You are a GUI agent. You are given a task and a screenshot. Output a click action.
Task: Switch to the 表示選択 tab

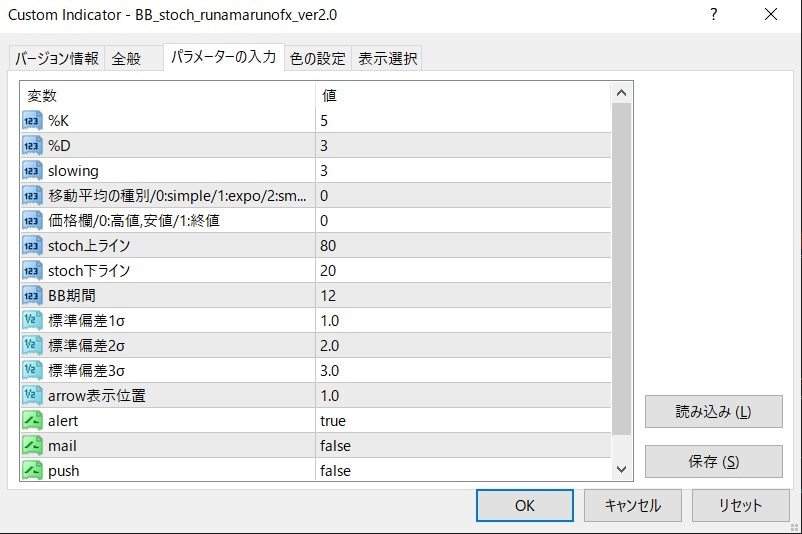pos(387,58)
